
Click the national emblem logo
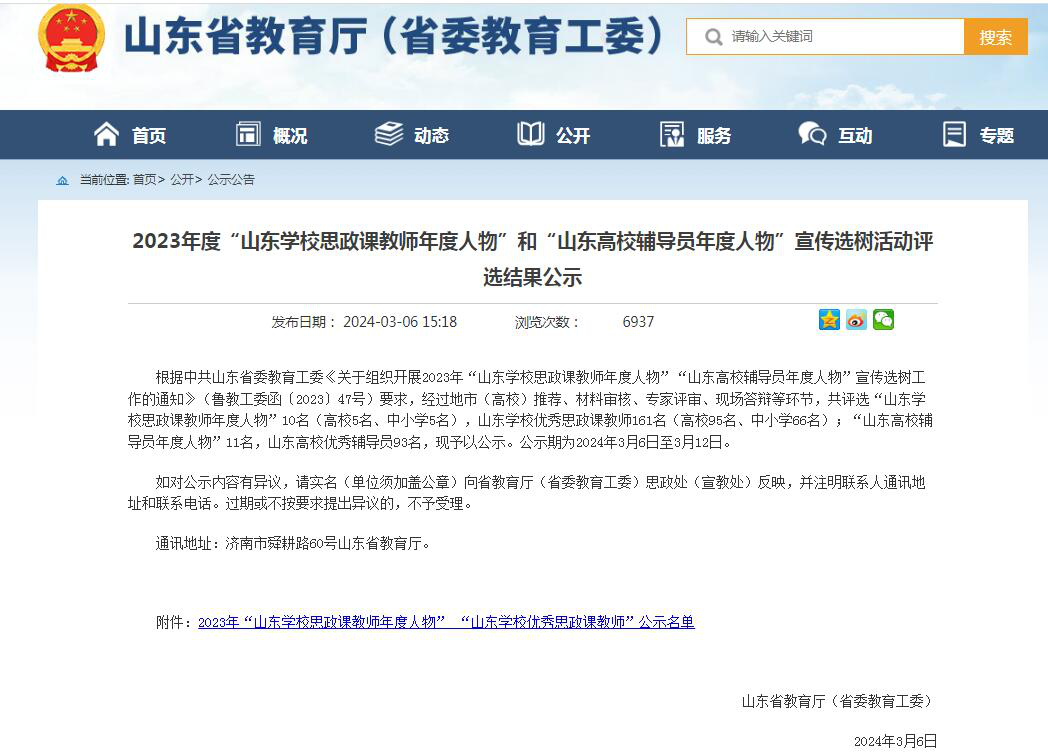[71, 38]
